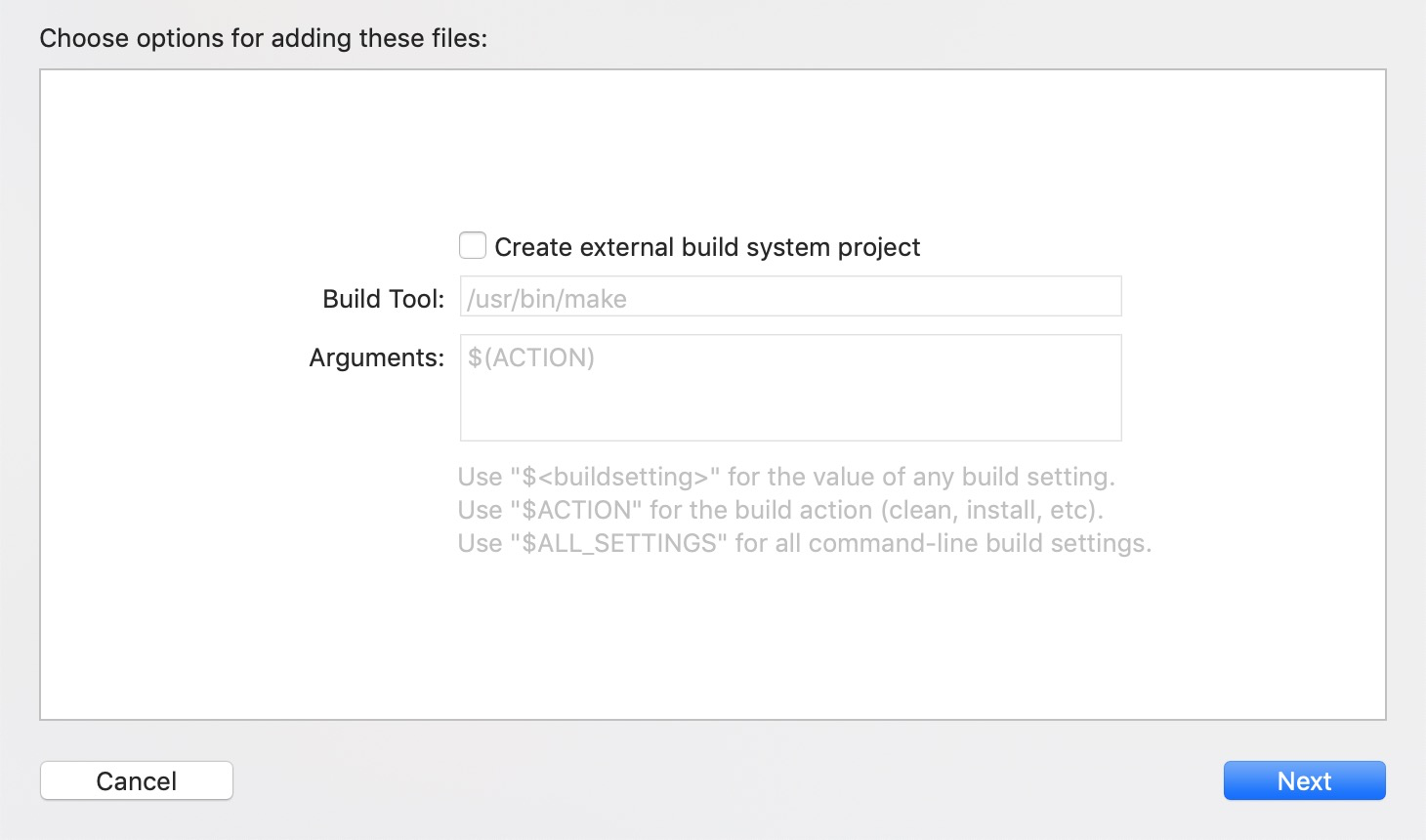Click the white Cancel button
Image resolution: width=1426 pixels, height=840 pixels.
pos(136,779)
